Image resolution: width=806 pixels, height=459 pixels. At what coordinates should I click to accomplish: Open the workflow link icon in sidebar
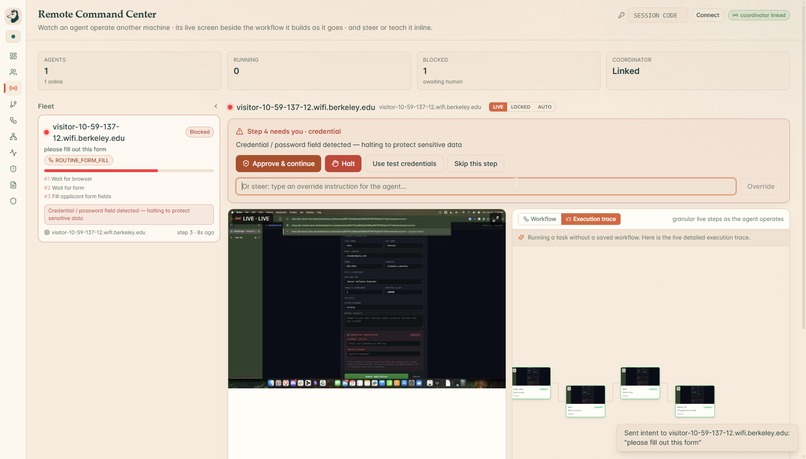click(x=13, y=120)
